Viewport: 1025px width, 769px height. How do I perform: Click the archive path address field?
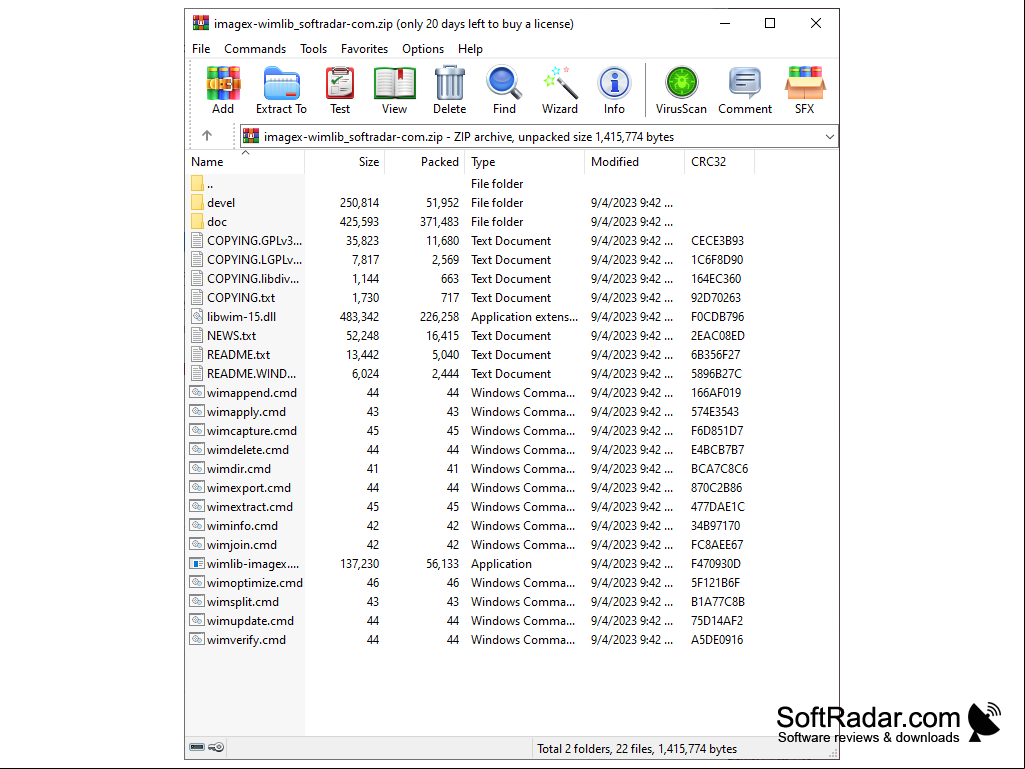pyautogui.click(x=539, y=137)
